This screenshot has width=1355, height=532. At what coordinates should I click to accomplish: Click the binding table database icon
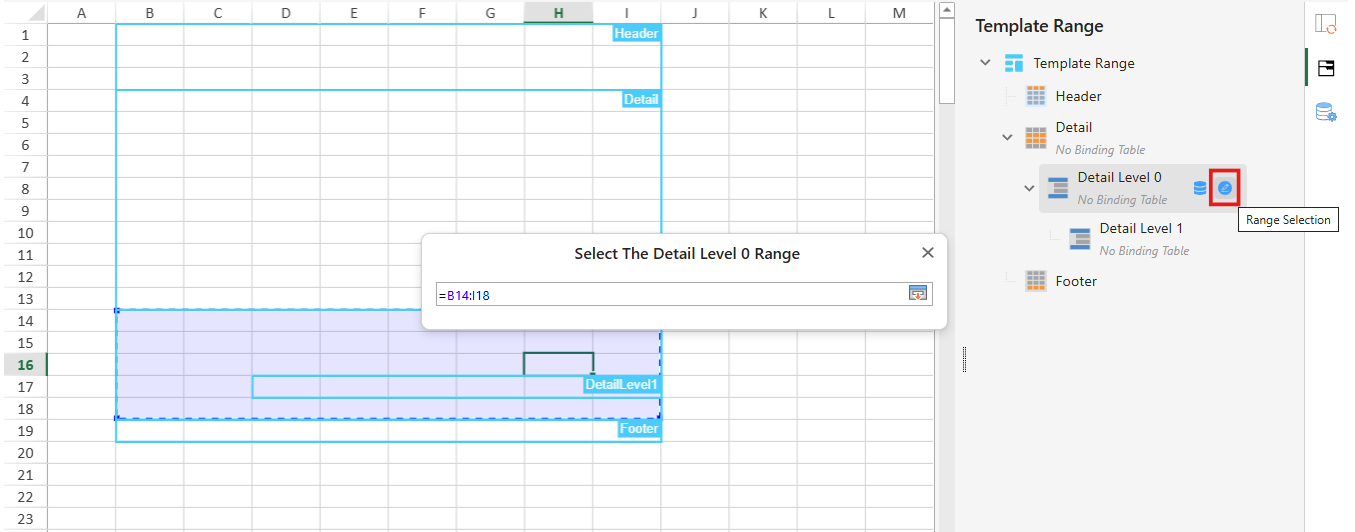1200,188
